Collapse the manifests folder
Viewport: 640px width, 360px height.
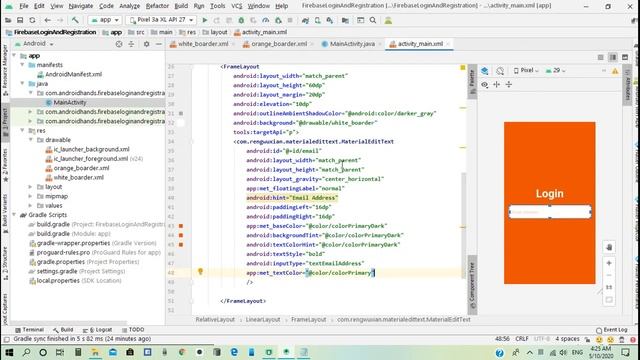point(22,65)
